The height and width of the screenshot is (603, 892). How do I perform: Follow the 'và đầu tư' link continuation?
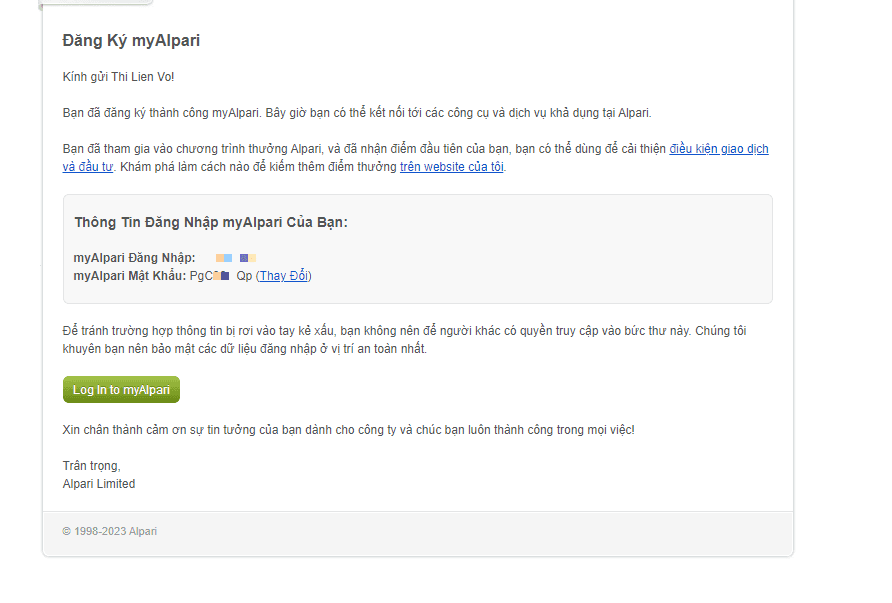[88, 167]
